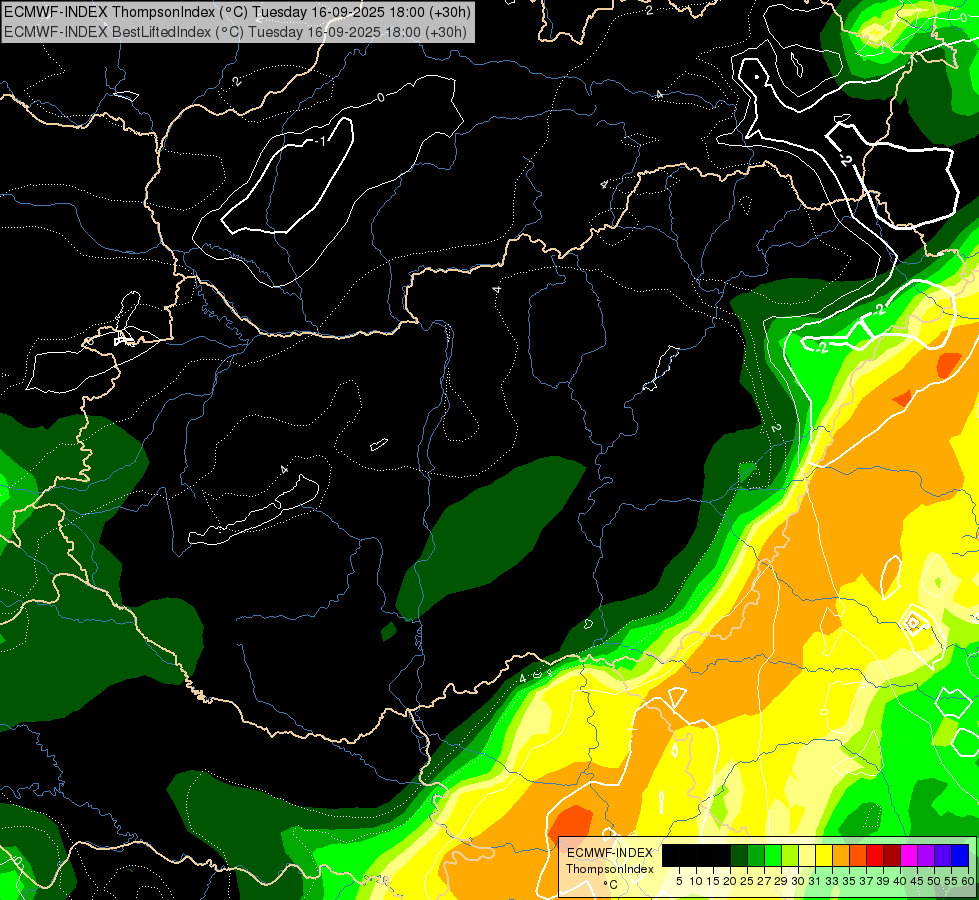Click legend tick value 35
Viewport: 979px width, 900px height.
tap(849, 881)
